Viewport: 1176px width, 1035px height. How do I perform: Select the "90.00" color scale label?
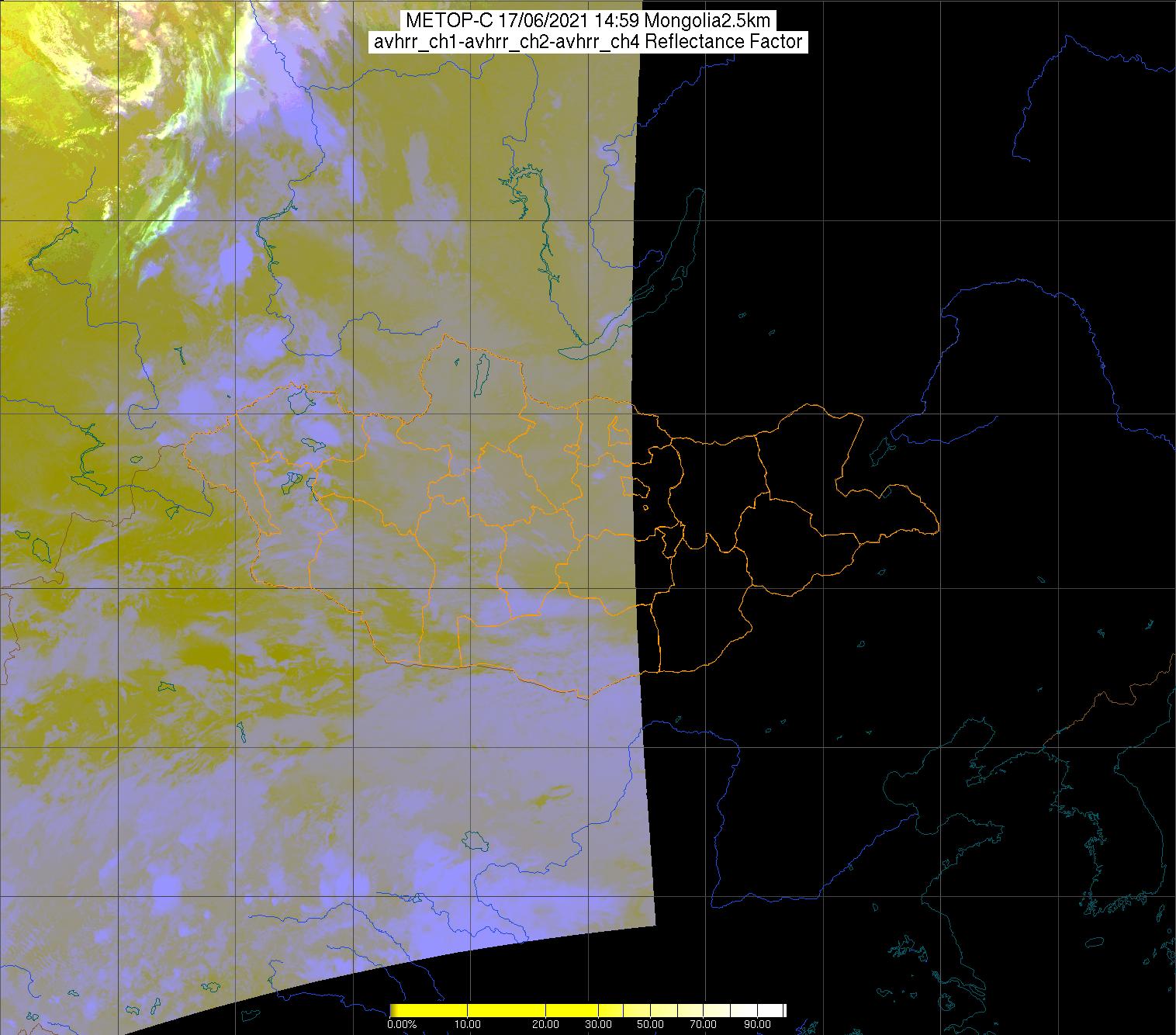click(x=759, y=1025)
